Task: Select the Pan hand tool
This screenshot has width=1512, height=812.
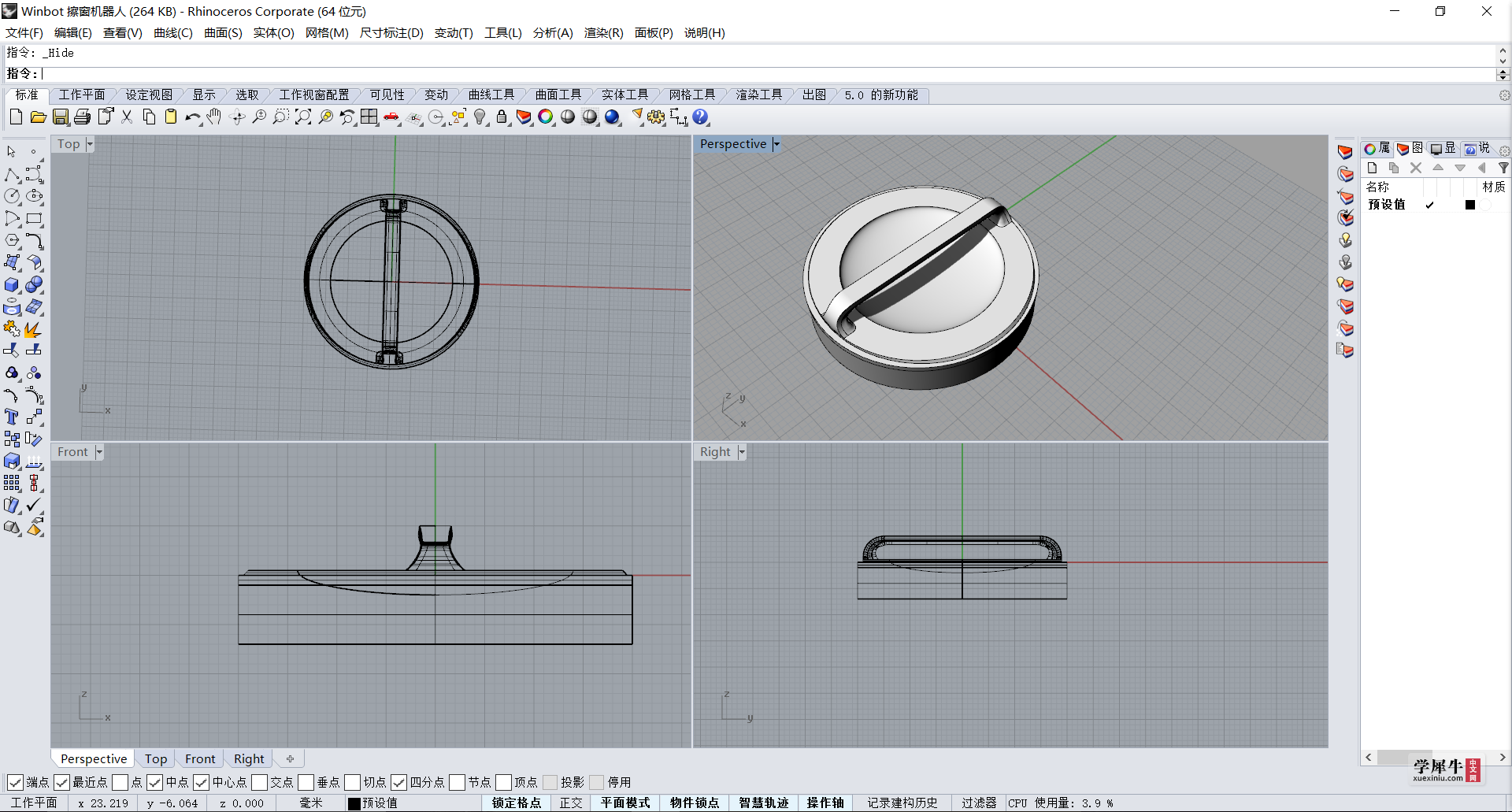Action: [x=214, y=117]
